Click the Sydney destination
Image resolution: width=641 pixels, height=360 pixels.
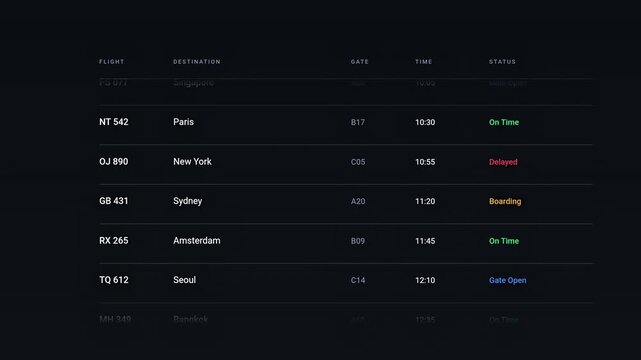(188, 201)
